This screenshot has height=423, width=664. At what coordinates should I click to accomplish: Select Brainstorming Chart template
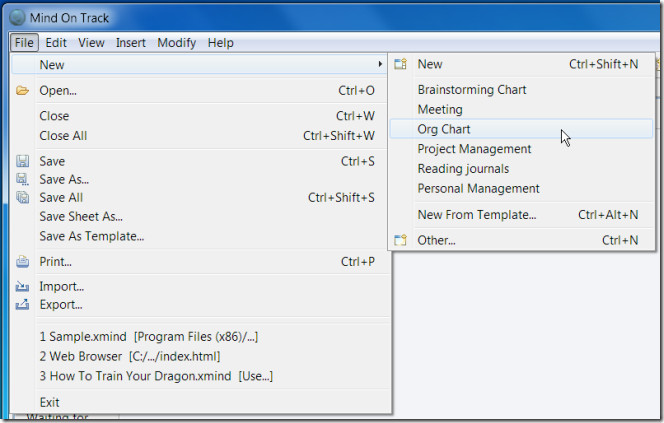[521, 90]
